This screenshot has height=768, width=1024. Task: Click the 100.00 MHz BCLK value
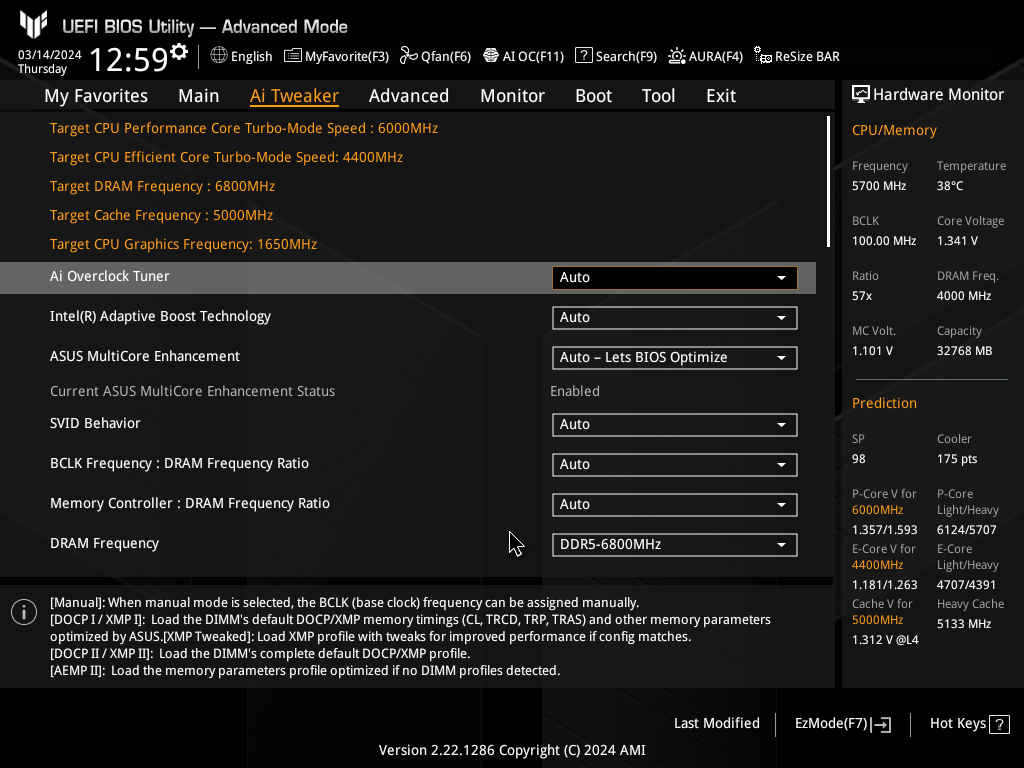tap(884, 241)
